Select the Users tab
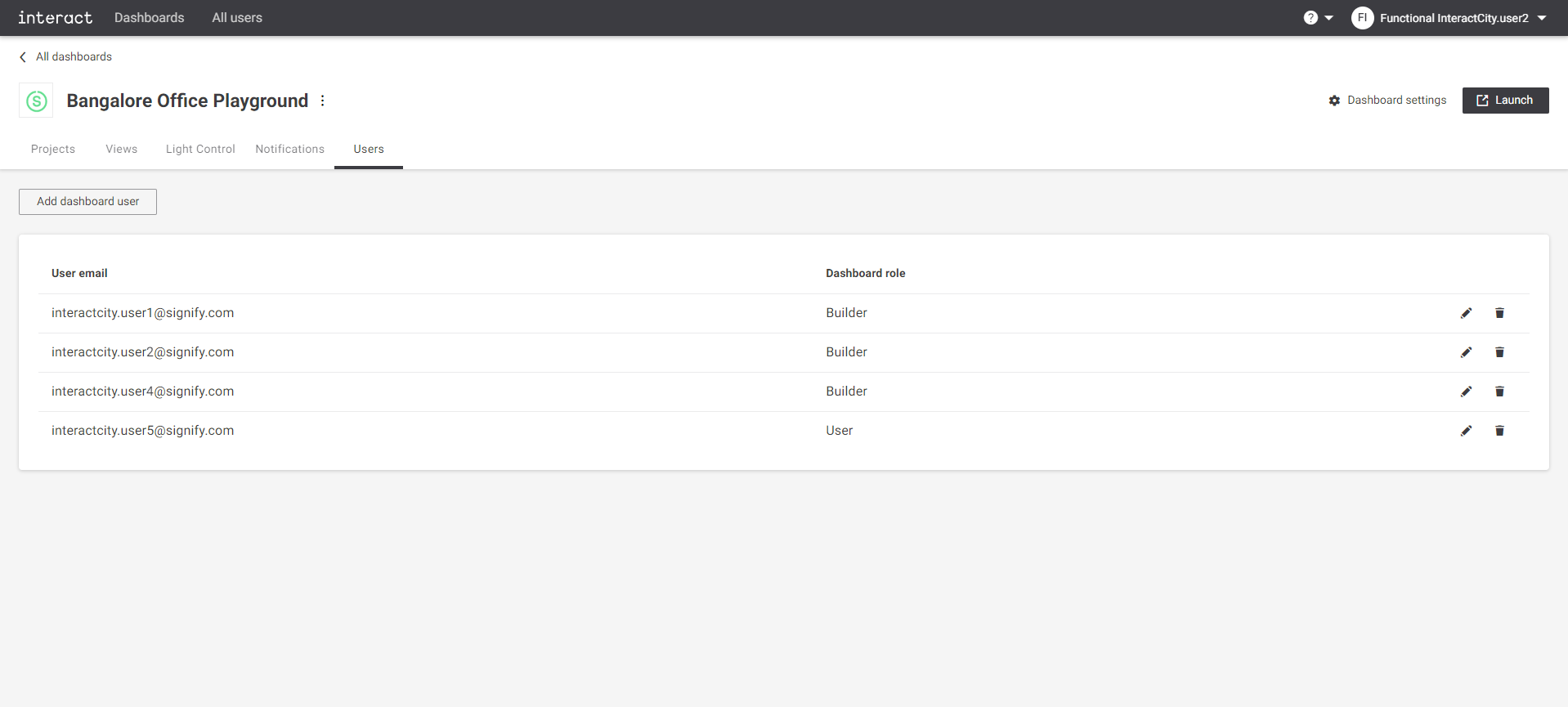 point(369,149)
